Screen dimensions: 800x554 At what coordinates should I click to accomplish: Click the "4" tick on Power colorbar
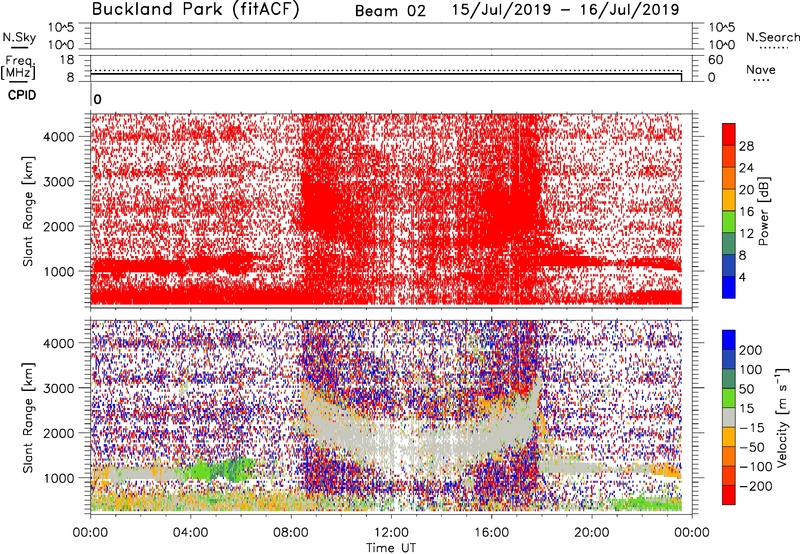[x=743, y=277]
